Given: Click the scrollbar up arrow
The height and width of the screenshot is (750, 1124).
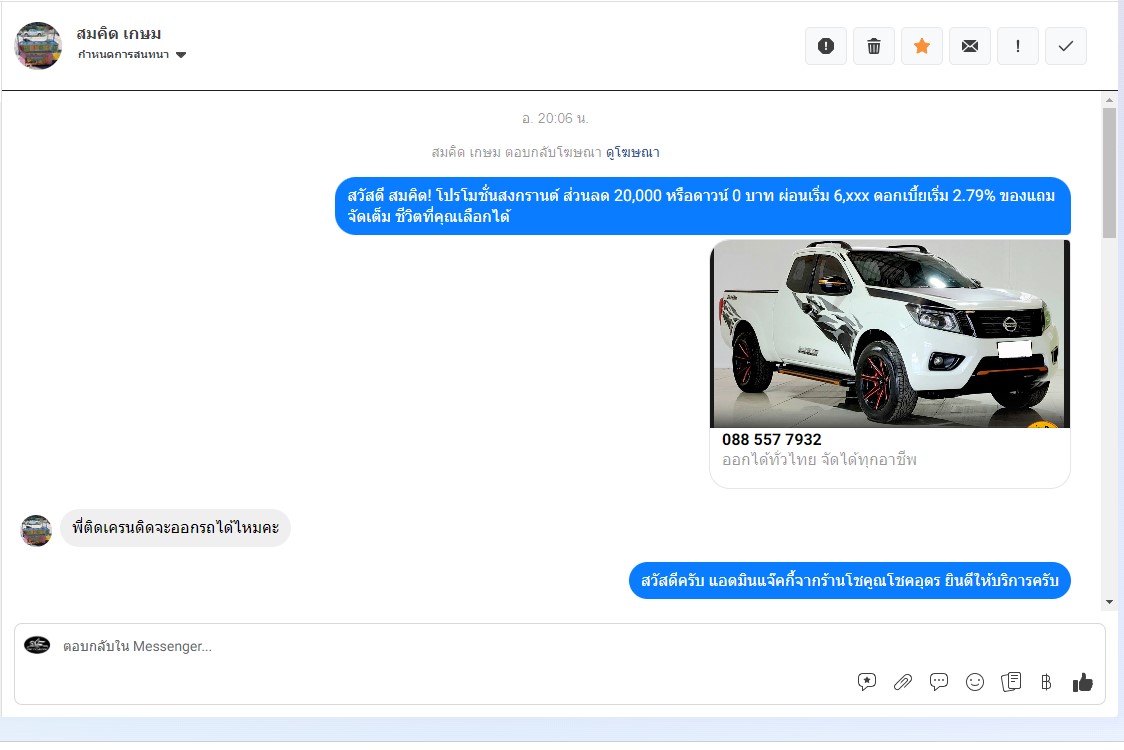Looking at the screenshot, I should [x=1109, y=100].
